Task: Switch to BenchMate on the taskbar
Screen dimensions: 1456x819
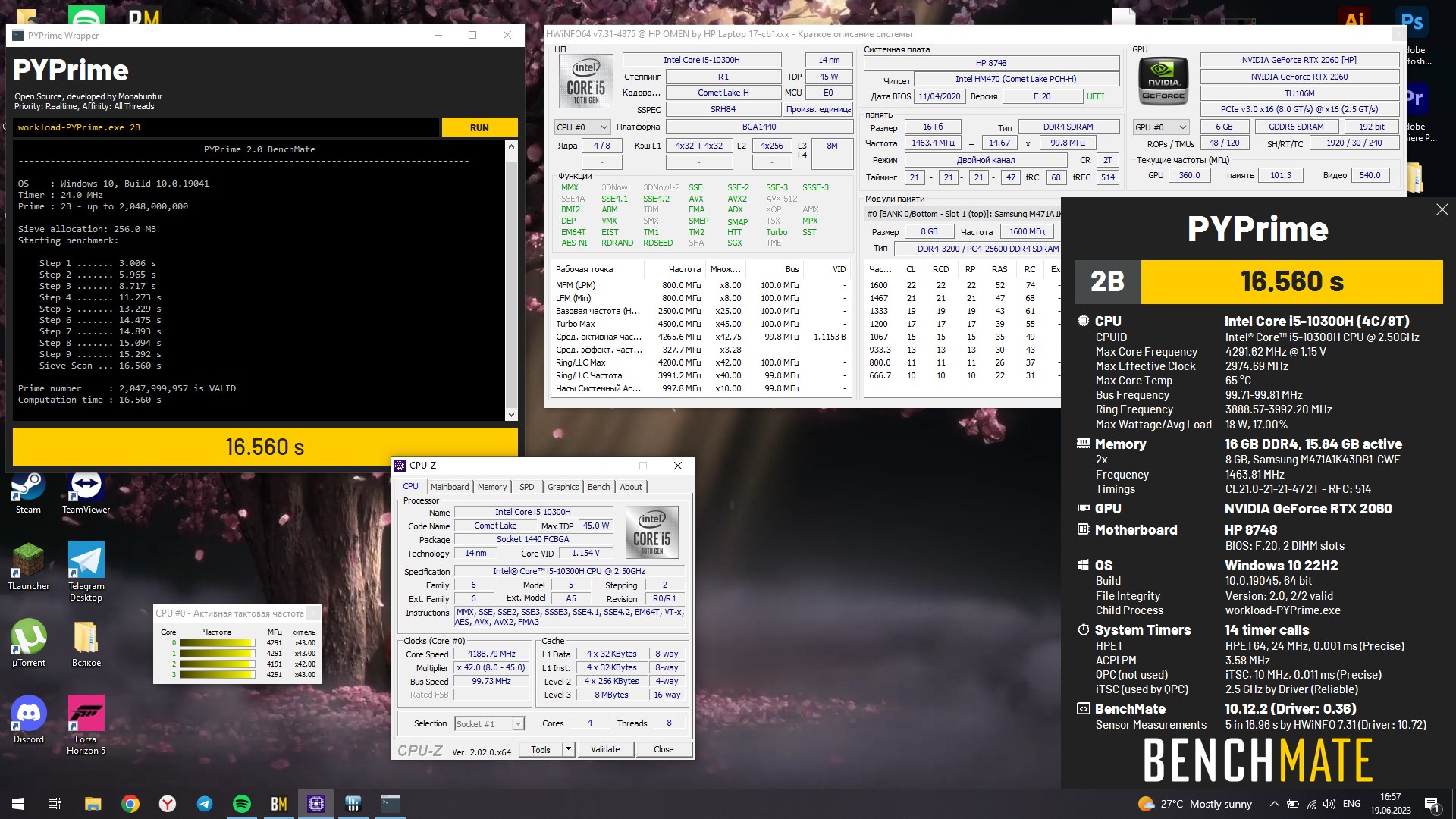Action: [x=279, y=804]
